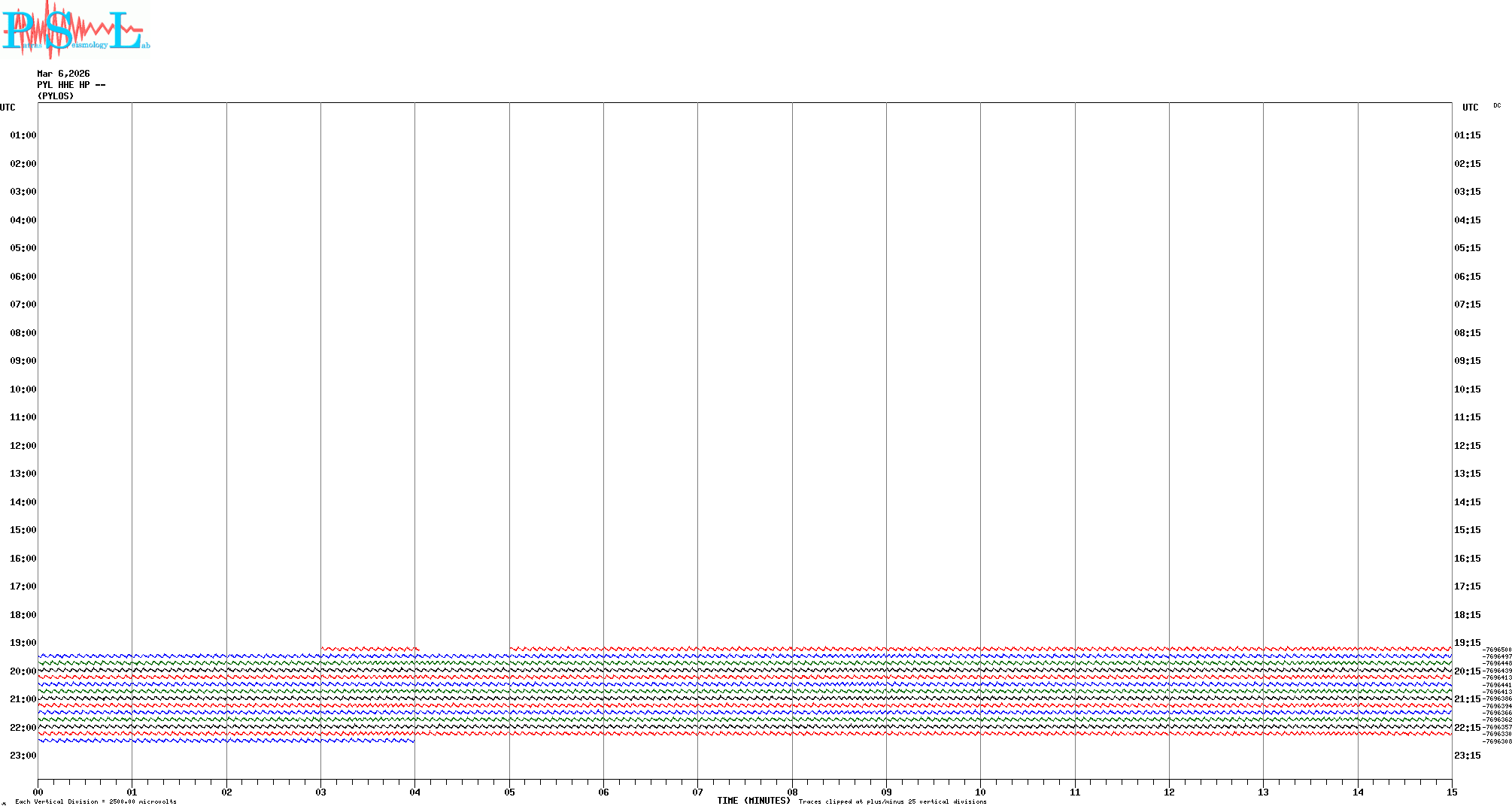Screen dimensions: 1512x812
Task: Click the -7696500 DC offset value
Action: coord(1496,650)
